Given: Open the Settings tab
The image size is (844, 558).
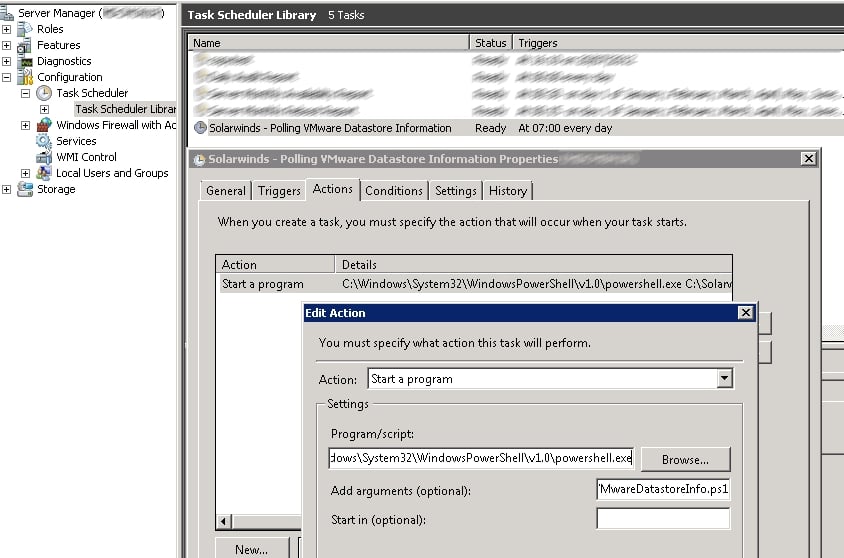Looking at the screenshot, I should 455,191.
